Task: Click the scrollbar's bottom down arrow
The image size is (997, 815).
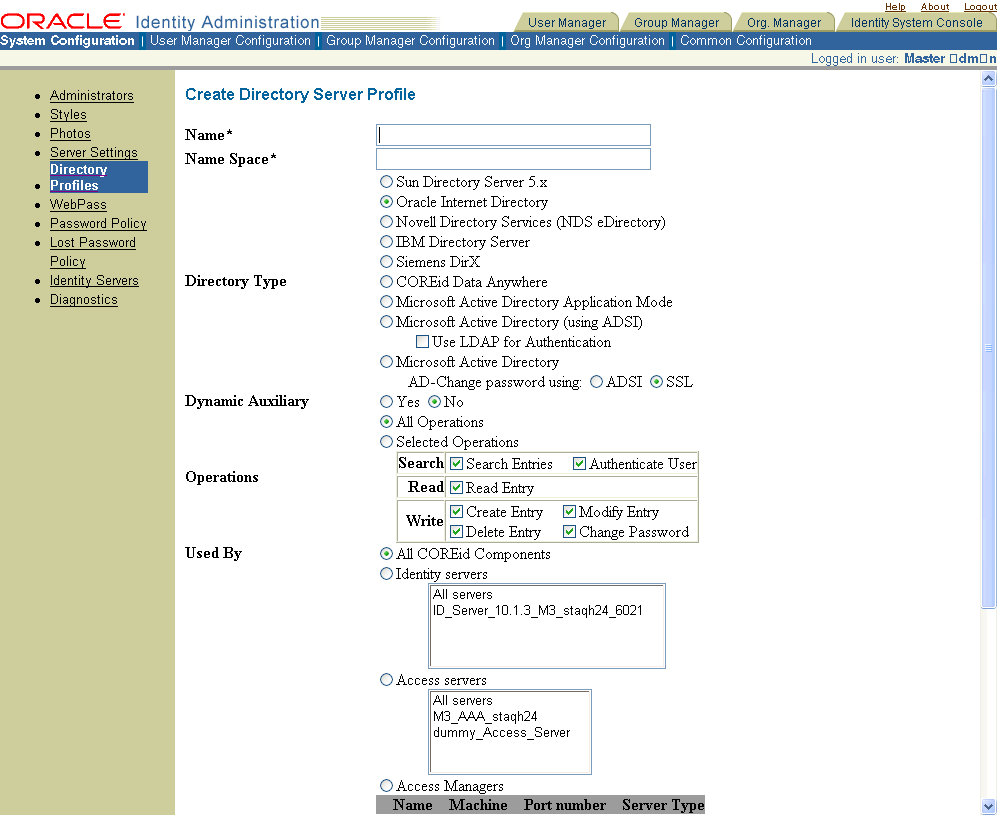Action: [989, 806]
